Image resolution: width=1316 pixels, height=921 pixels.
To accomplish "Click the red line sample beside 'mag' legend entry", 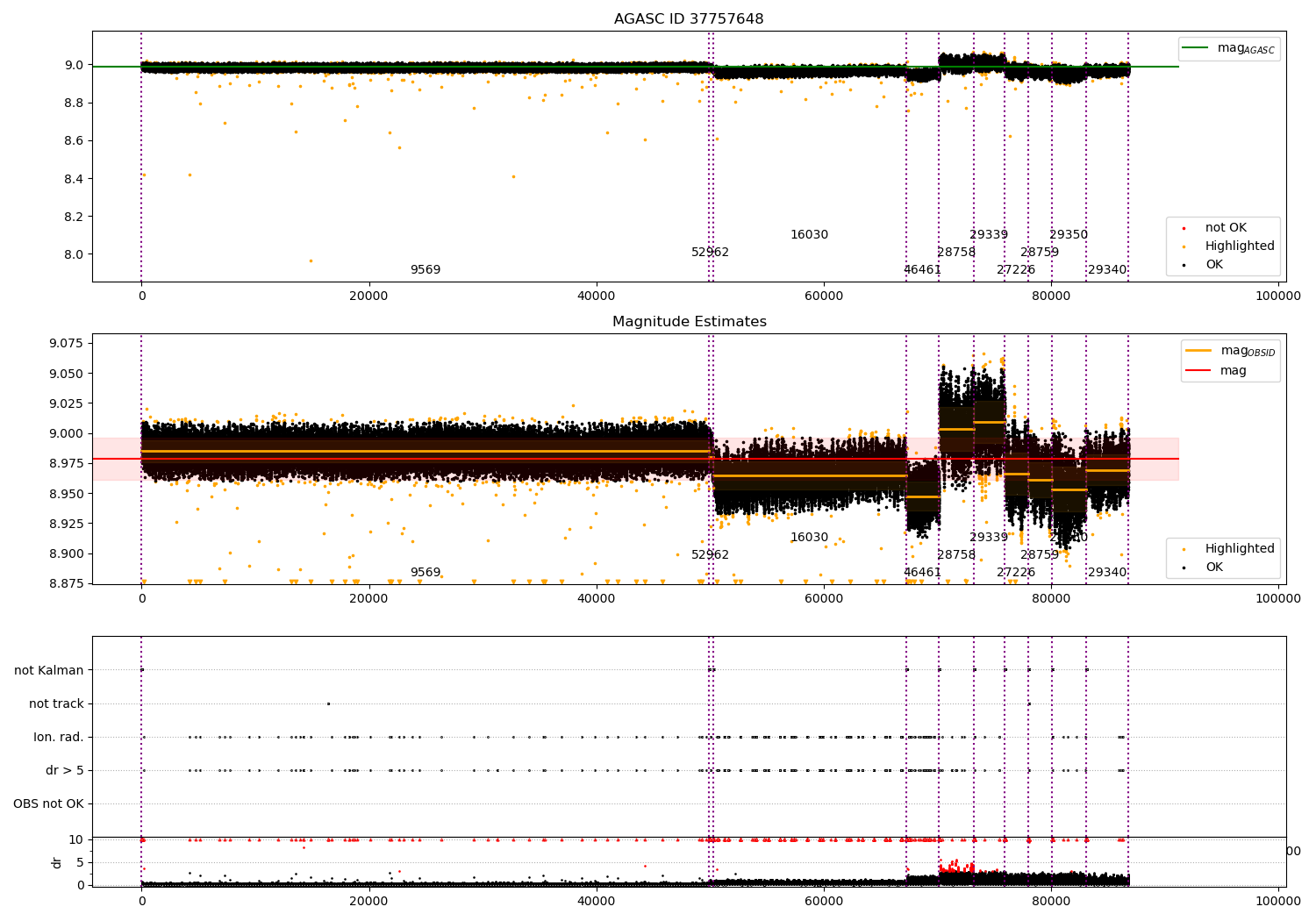I will 1198,371.
